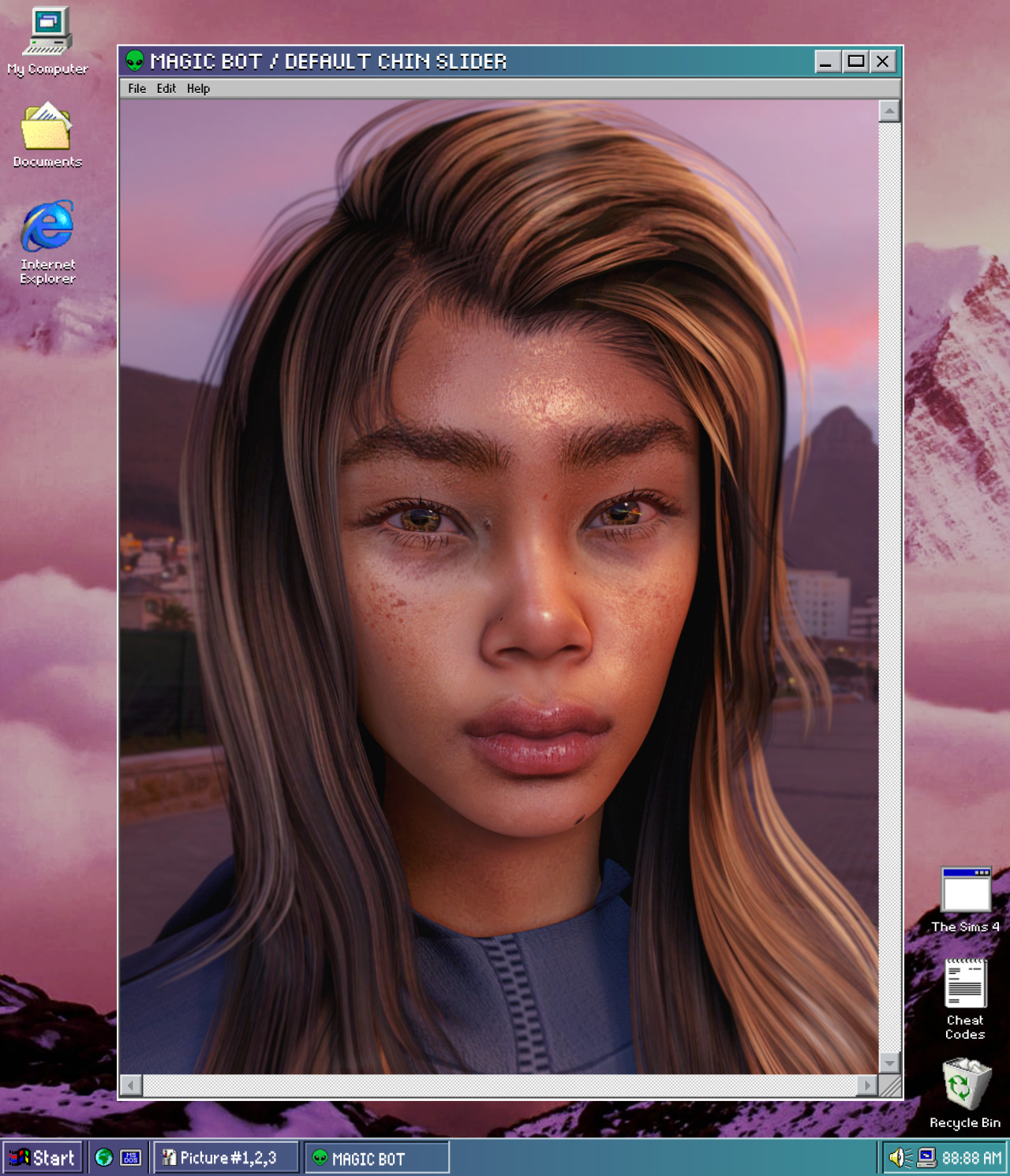Click the green alien icon in title bar
The image size is (1010, 1176).
tap(135, 61)
